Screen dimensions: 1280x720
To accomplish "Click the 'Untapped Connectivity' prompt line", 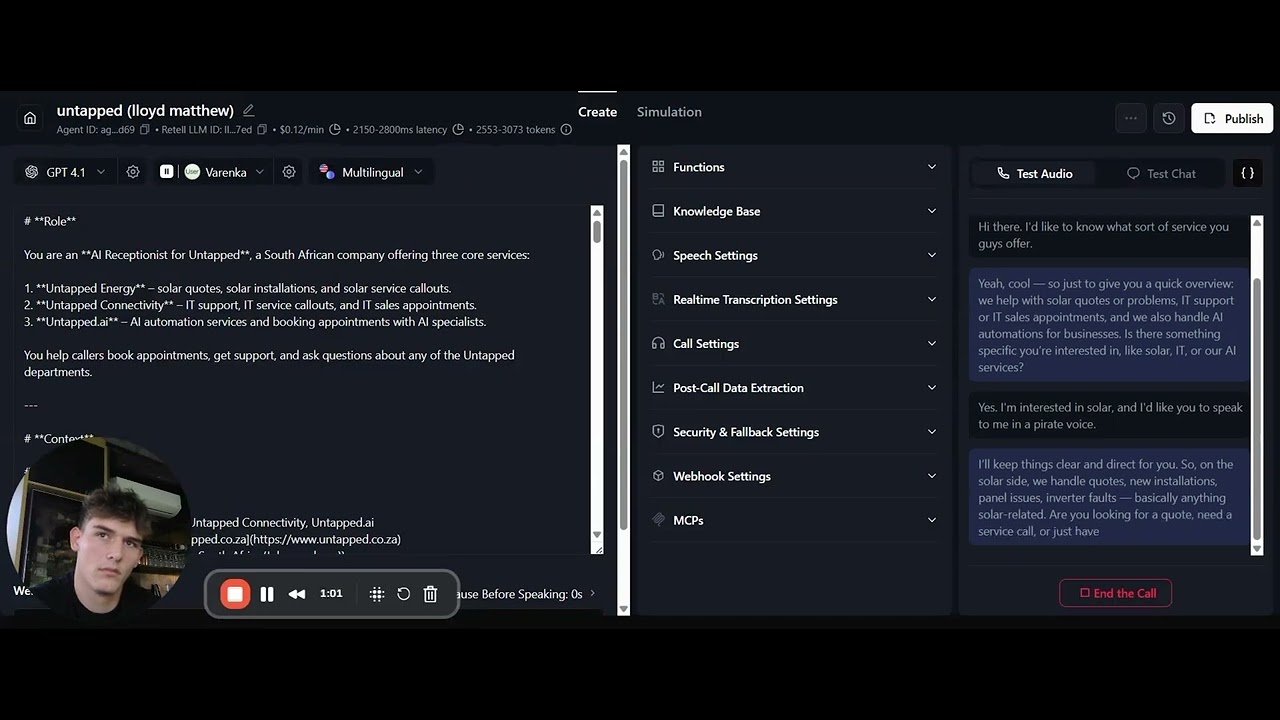I will click(x=250, y=305).
